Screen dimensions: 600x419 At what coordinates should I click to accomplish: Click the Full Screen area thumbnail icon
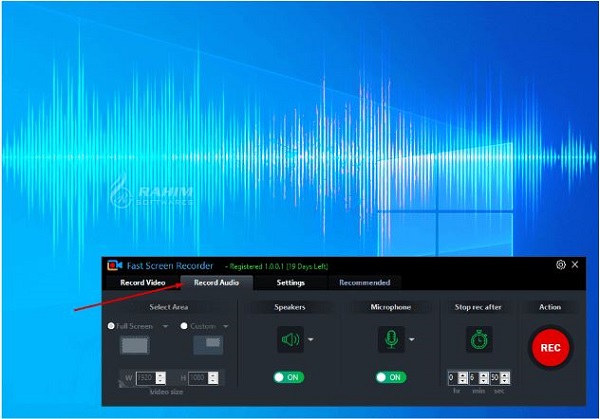tap(134, 346)
